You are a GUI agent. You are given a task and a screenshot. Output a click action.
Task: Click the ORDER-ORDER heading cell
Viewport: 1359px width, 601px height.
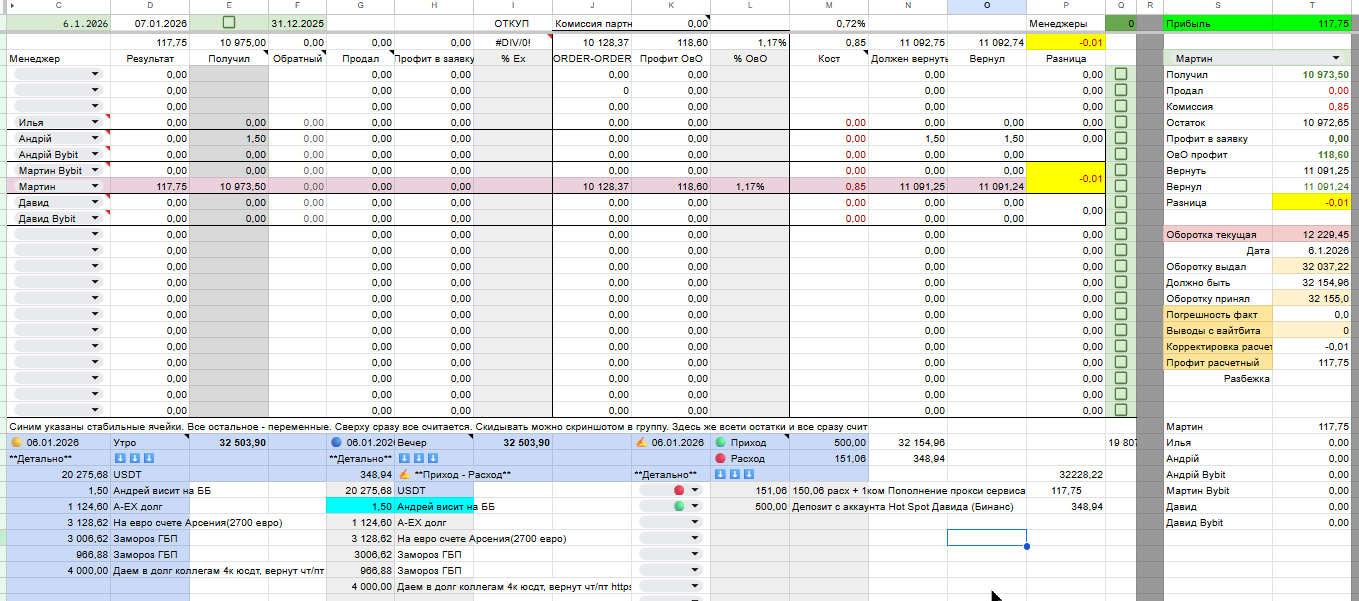(593, 58)
